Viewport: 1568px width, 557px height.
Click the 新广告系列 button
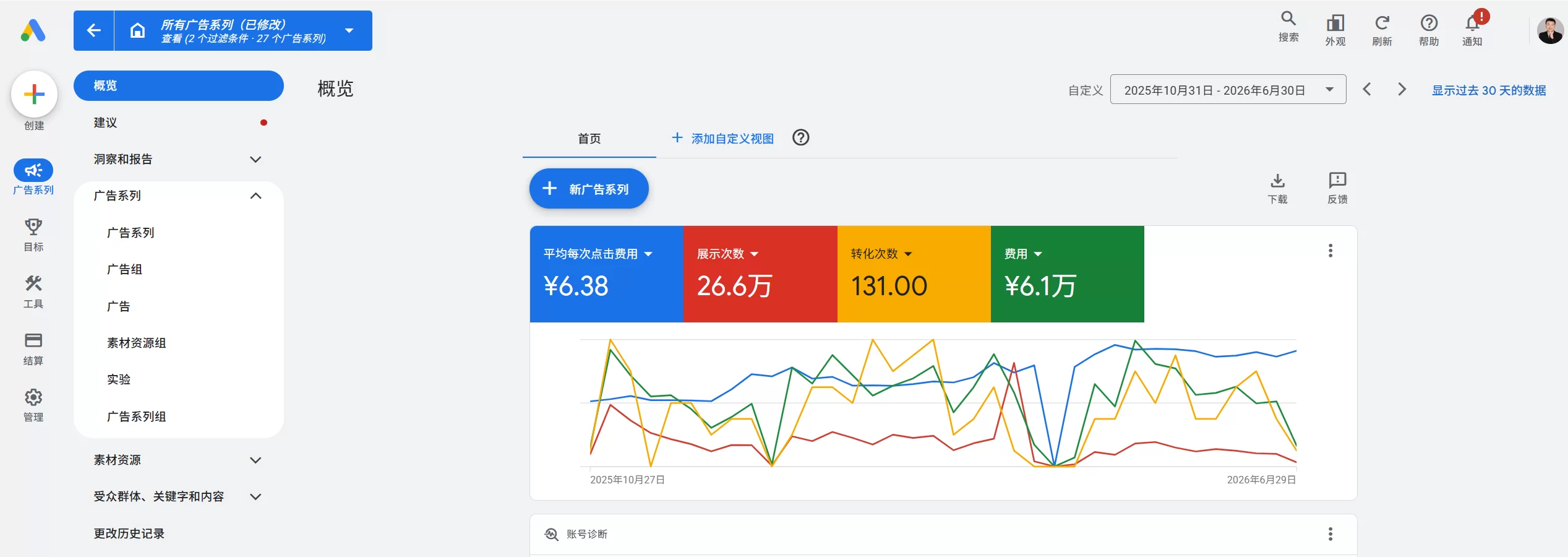[x=589, y=189]
